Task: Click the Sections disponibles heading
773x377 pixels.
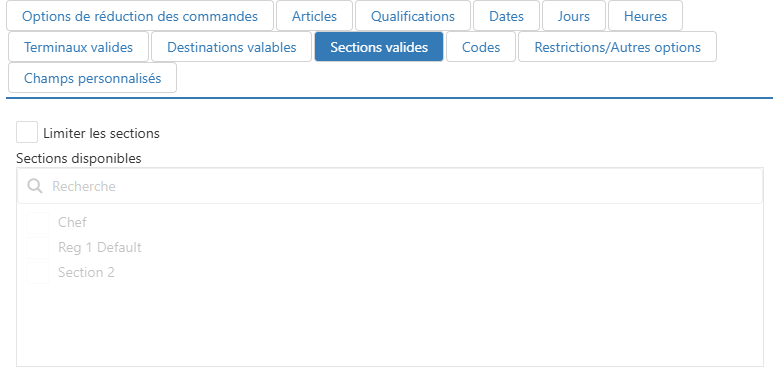Action: [x=79, y=158]
